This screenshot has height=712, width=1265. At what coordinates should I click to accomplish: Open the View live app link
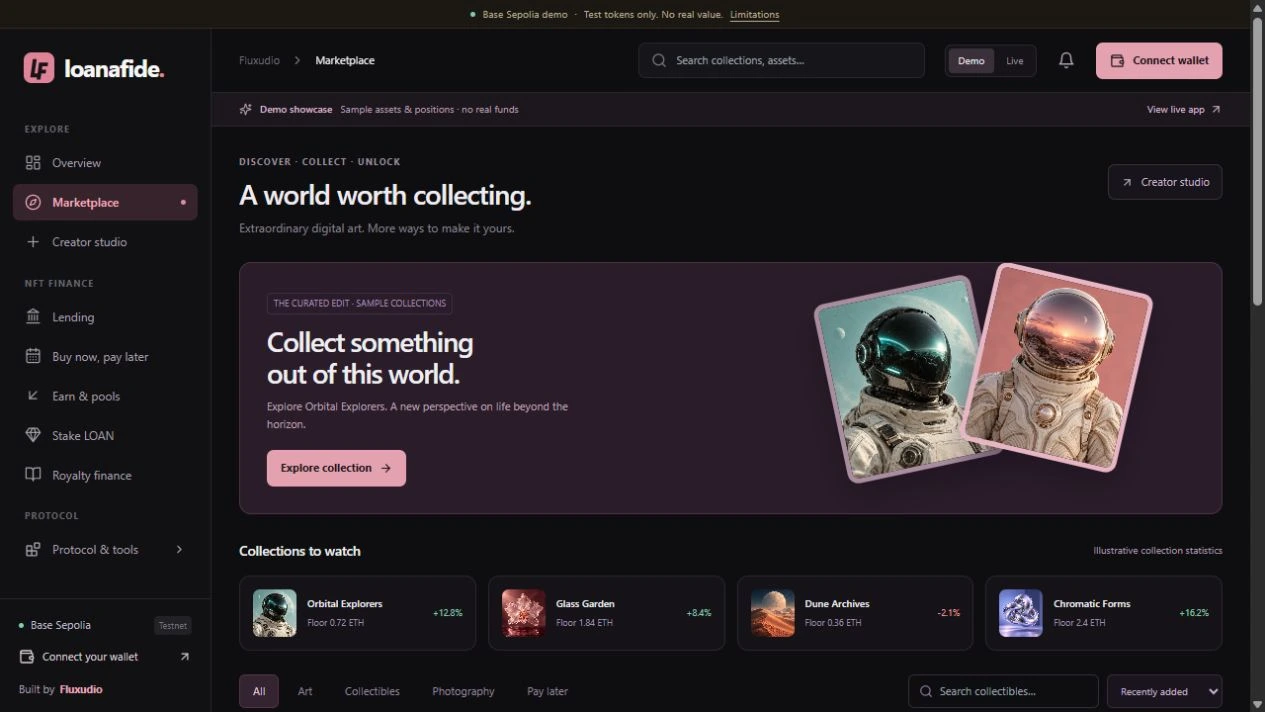(x=1183, y=110)
